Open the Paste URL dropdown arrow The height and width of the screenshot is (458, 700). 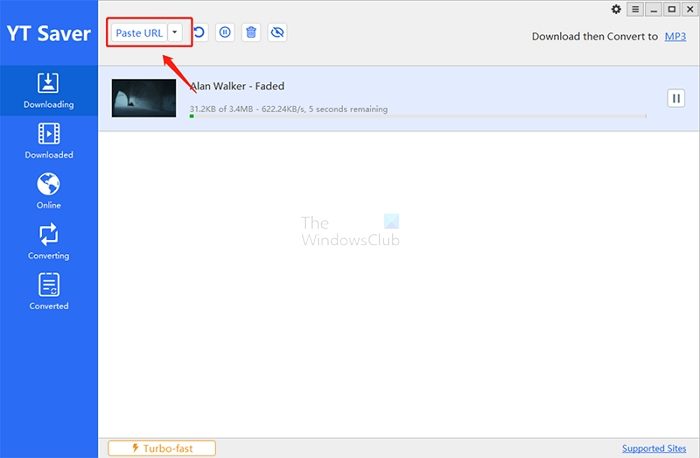(x=175, y=33)
